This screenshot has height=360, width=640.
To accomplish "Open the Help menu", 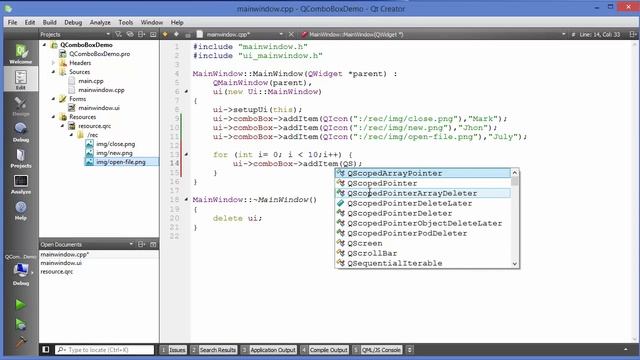I will [177, 22].
